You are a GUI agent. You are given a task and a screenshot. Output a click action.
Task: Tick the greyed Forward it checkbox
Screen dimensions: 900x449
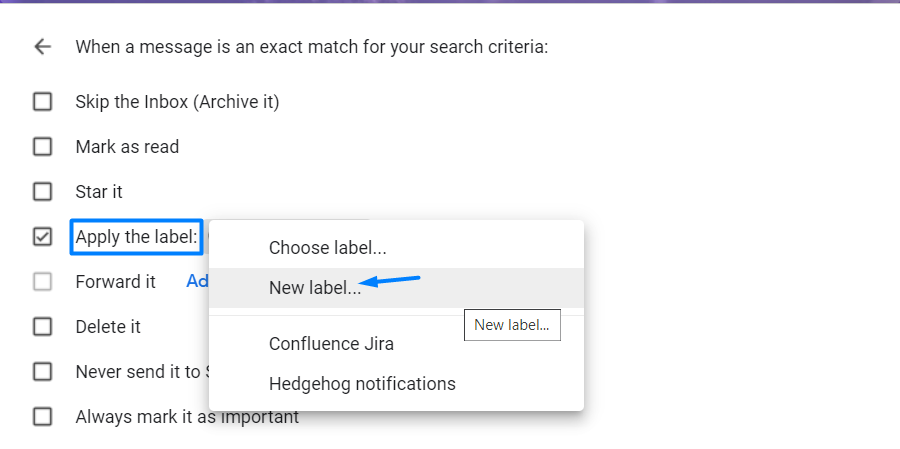pos(42,282)
